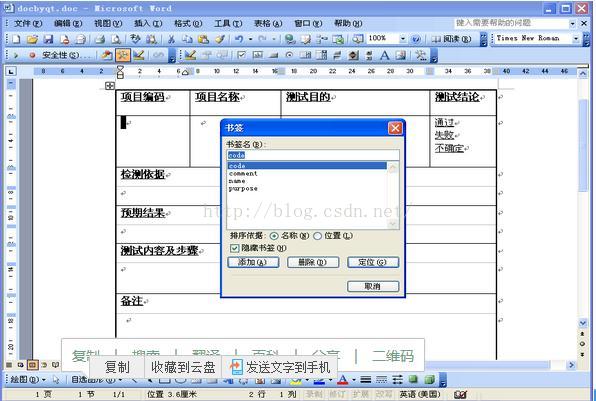Click the large letter A label control icon
The image size is (596, 401).
tap(385, 55)
